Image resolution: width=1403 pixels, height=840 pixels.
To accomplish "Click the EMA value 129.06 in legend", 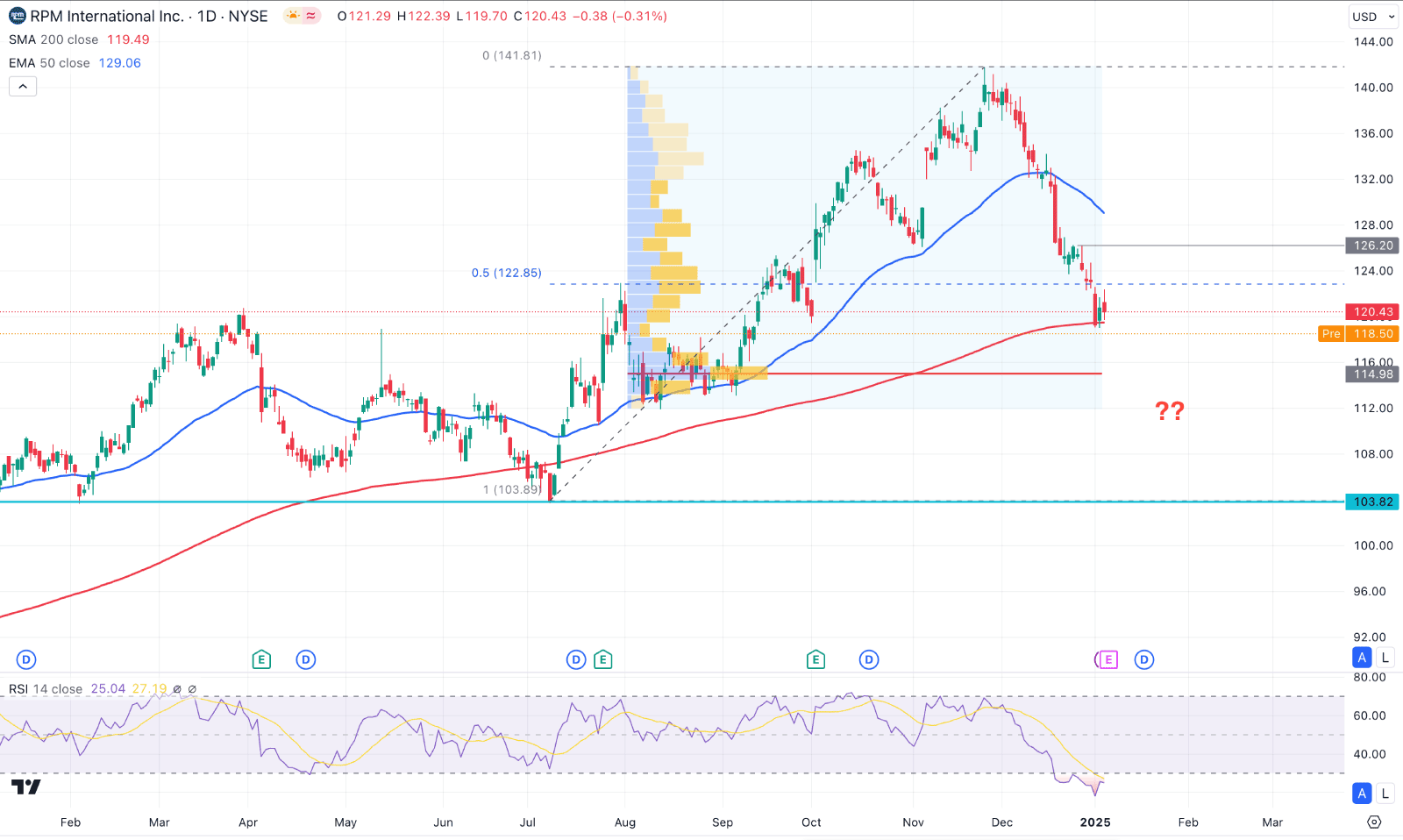I will click(x=119, y=63).
